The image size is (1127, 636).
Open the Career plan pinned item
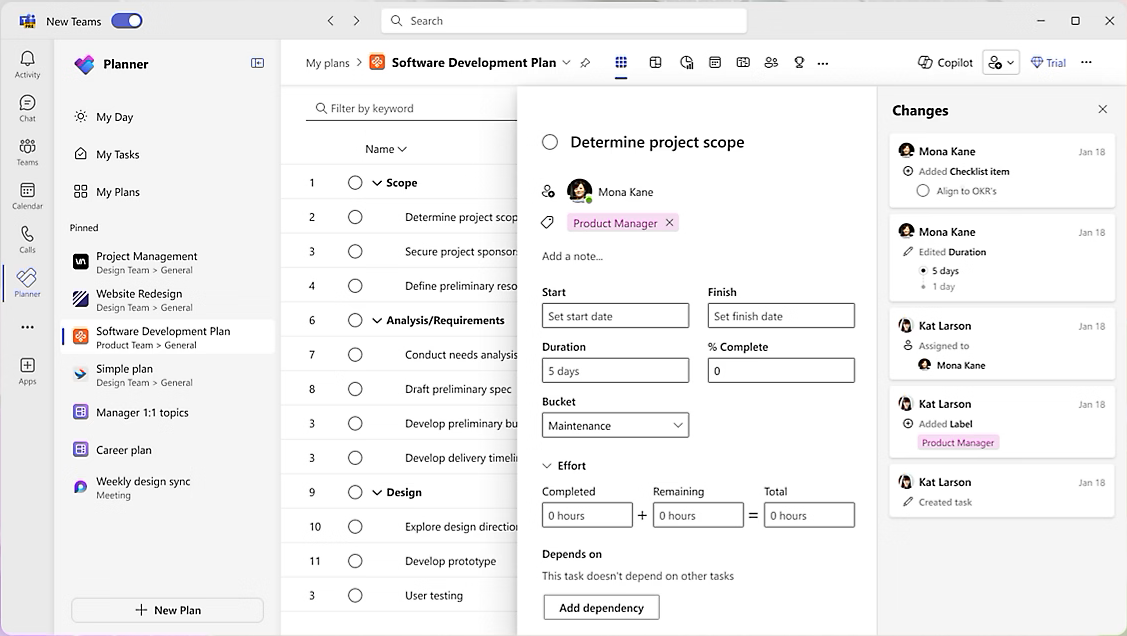point(168,450)
